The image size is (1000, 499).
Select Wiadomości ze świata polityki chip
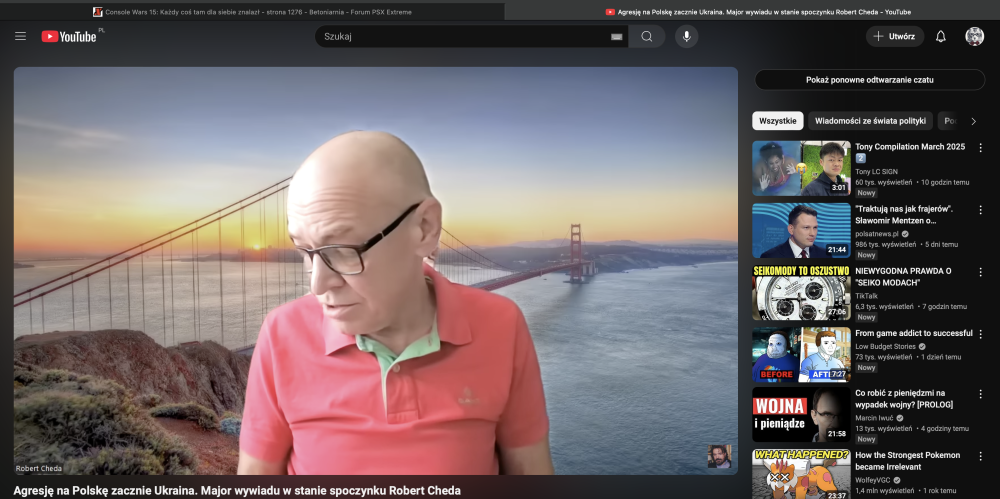(x=870, y=121)
